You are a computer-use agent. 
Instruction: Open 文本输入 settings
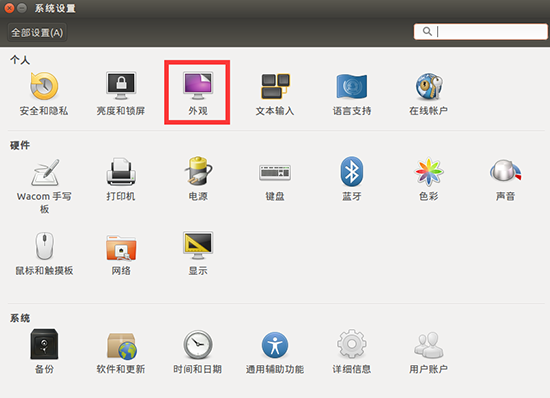click(275, 94)
